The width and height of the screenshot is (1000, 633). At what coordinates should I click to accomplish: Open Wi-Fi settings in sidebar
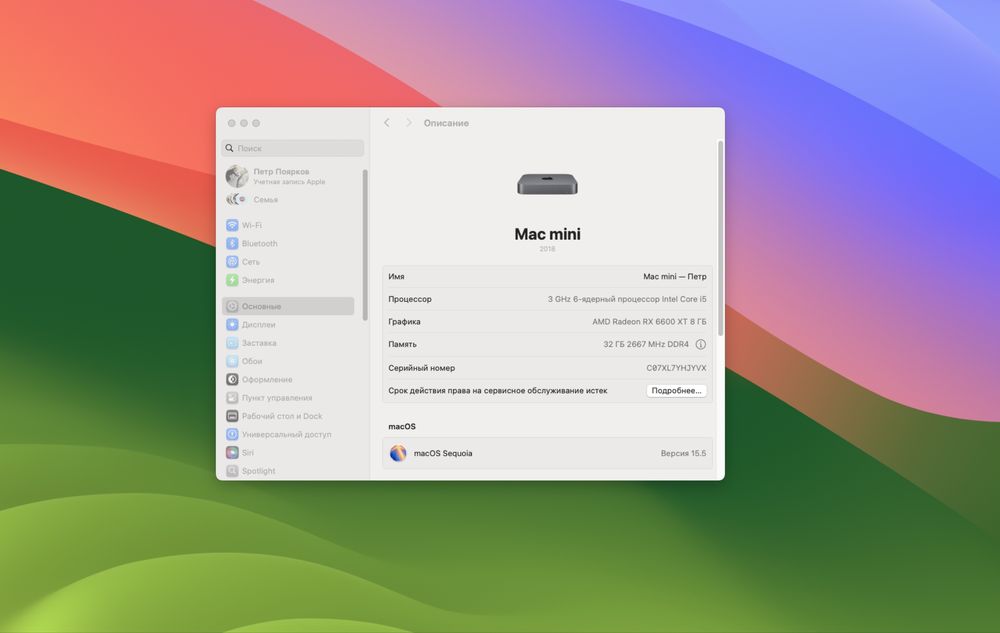(244, 225)
